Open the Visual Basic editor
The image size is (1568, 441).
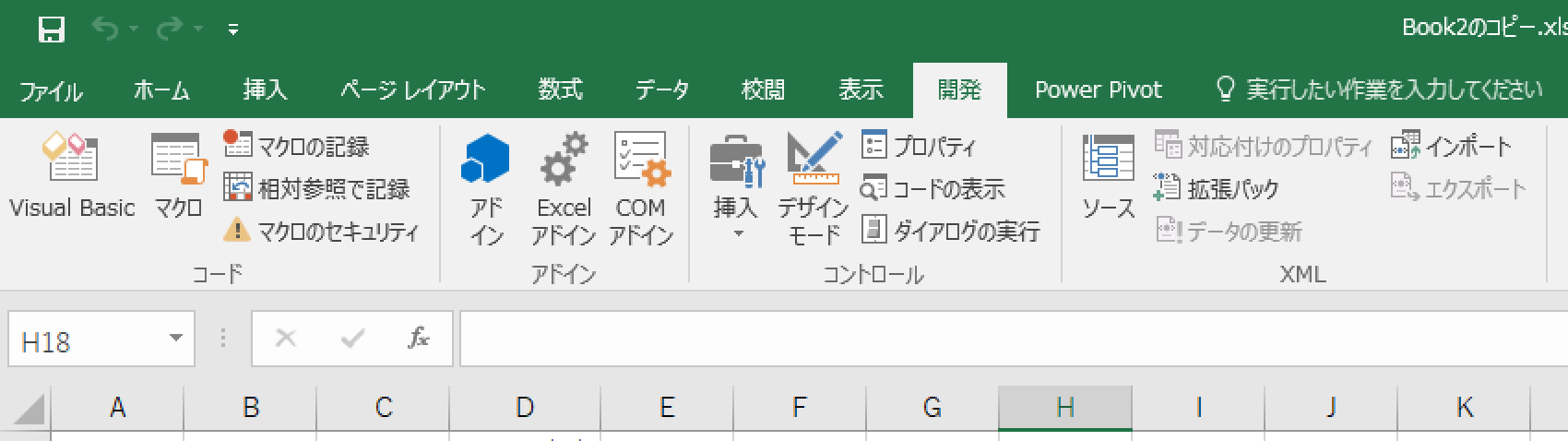click(x=72, y=176)
